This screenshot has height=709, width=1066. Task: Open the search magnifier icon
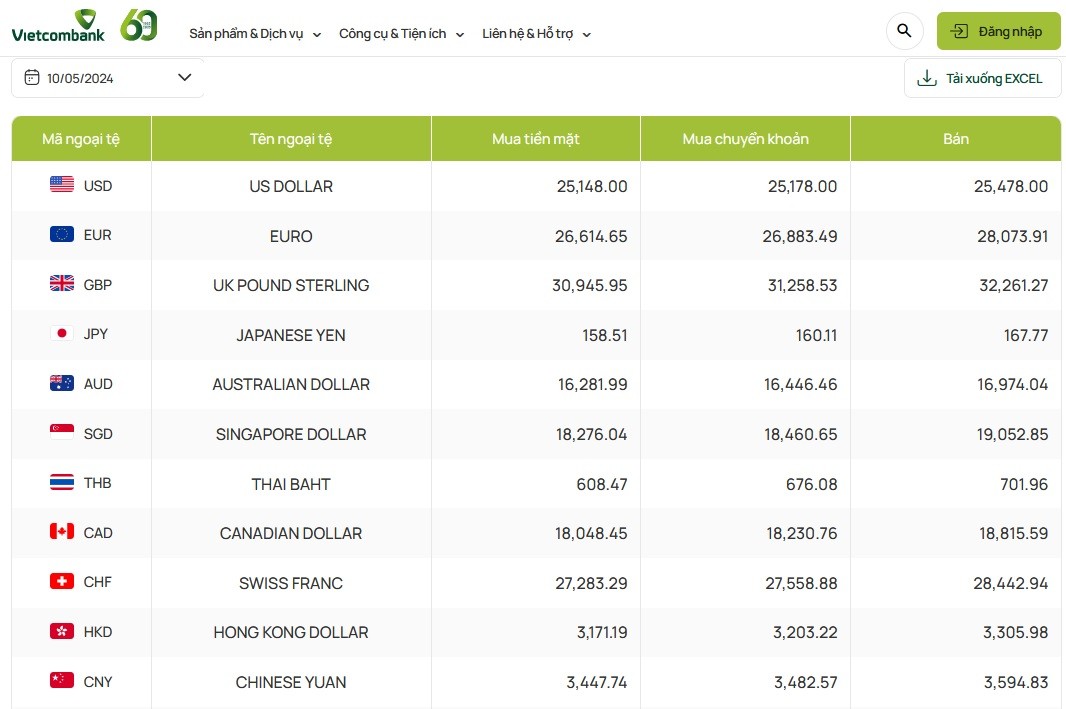pos(904,31)
